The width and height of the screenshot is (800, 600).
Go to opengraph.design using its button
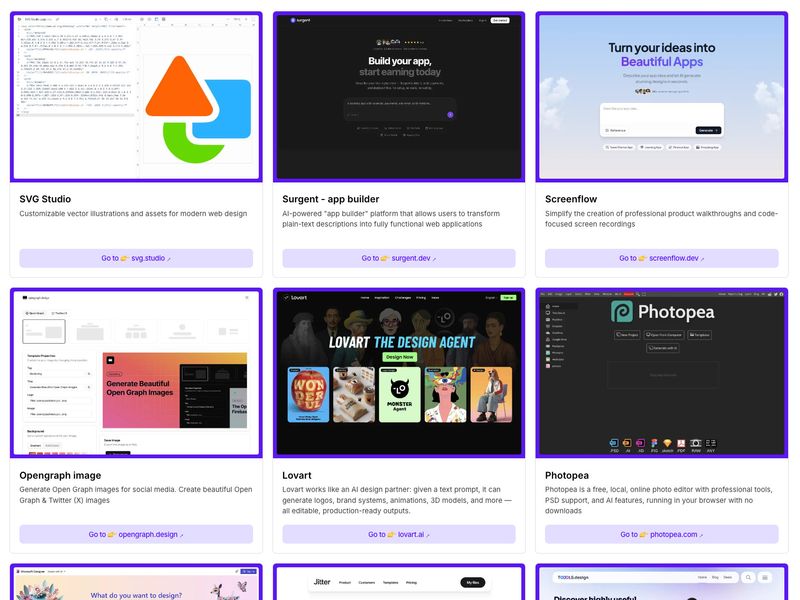tap(136, 534)
